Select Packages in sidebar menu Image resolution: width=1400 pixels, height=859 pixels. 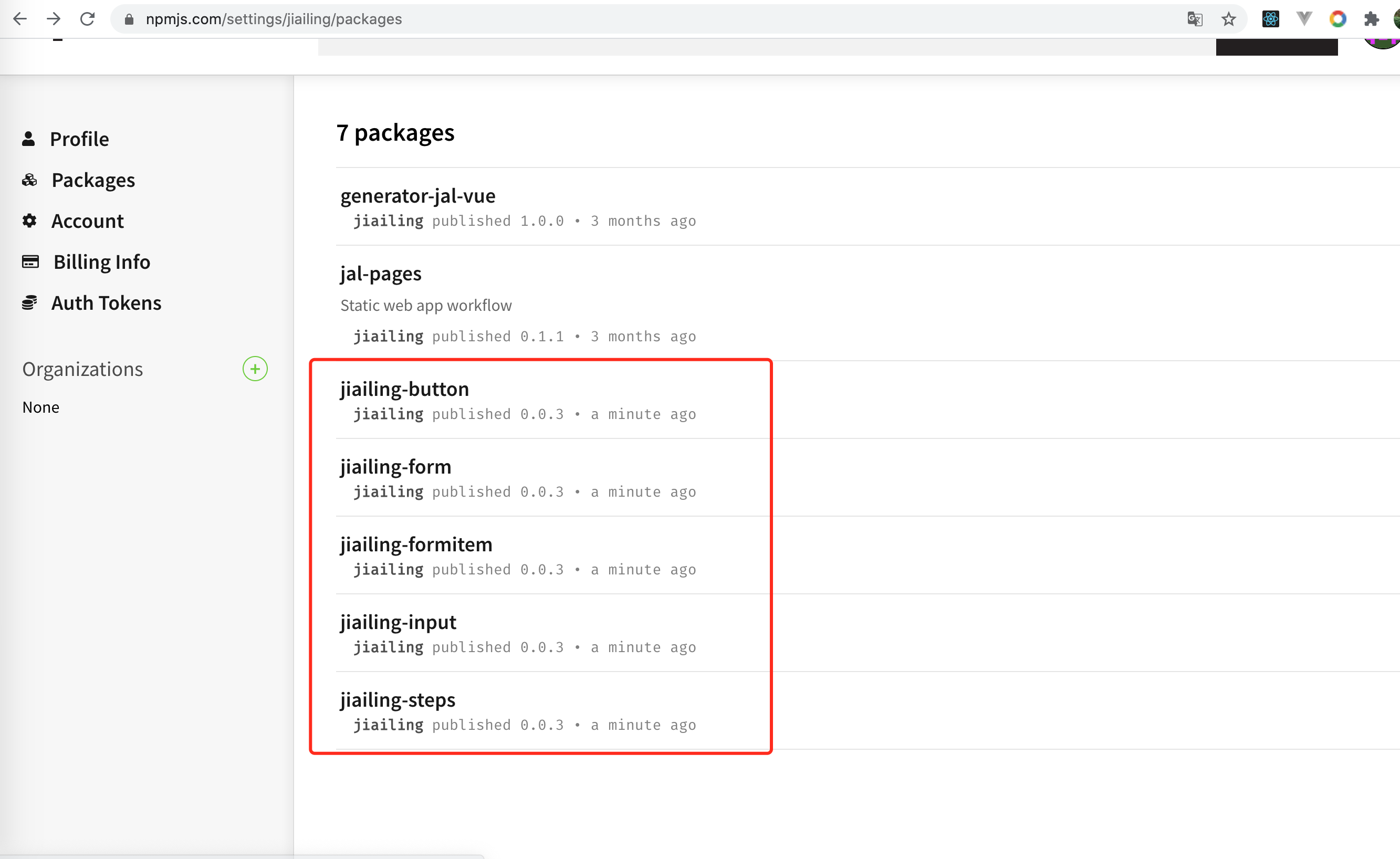coord(93,180)
